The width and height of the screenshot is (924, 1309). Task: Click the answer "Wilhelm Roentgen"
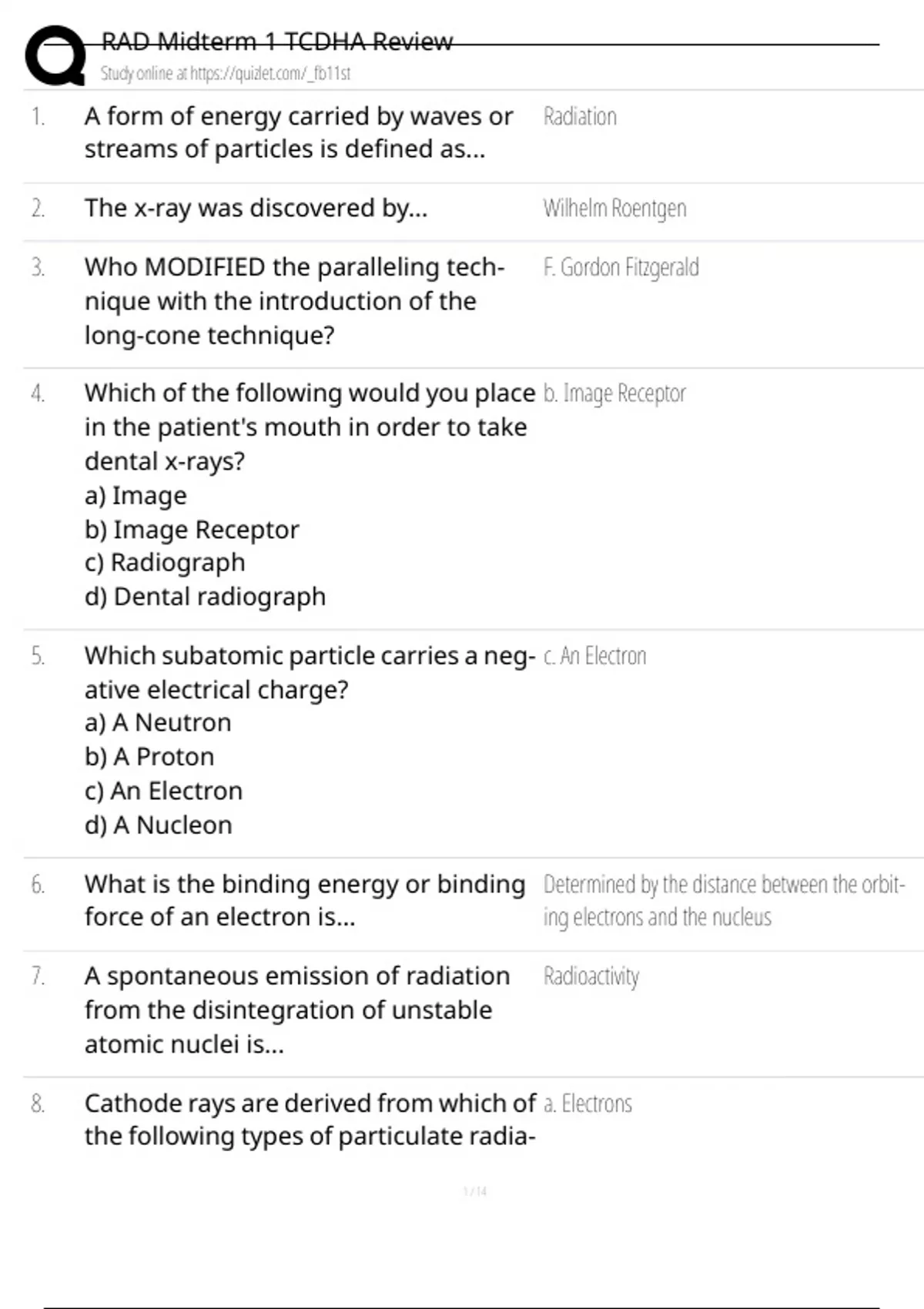tap(614, 209)
